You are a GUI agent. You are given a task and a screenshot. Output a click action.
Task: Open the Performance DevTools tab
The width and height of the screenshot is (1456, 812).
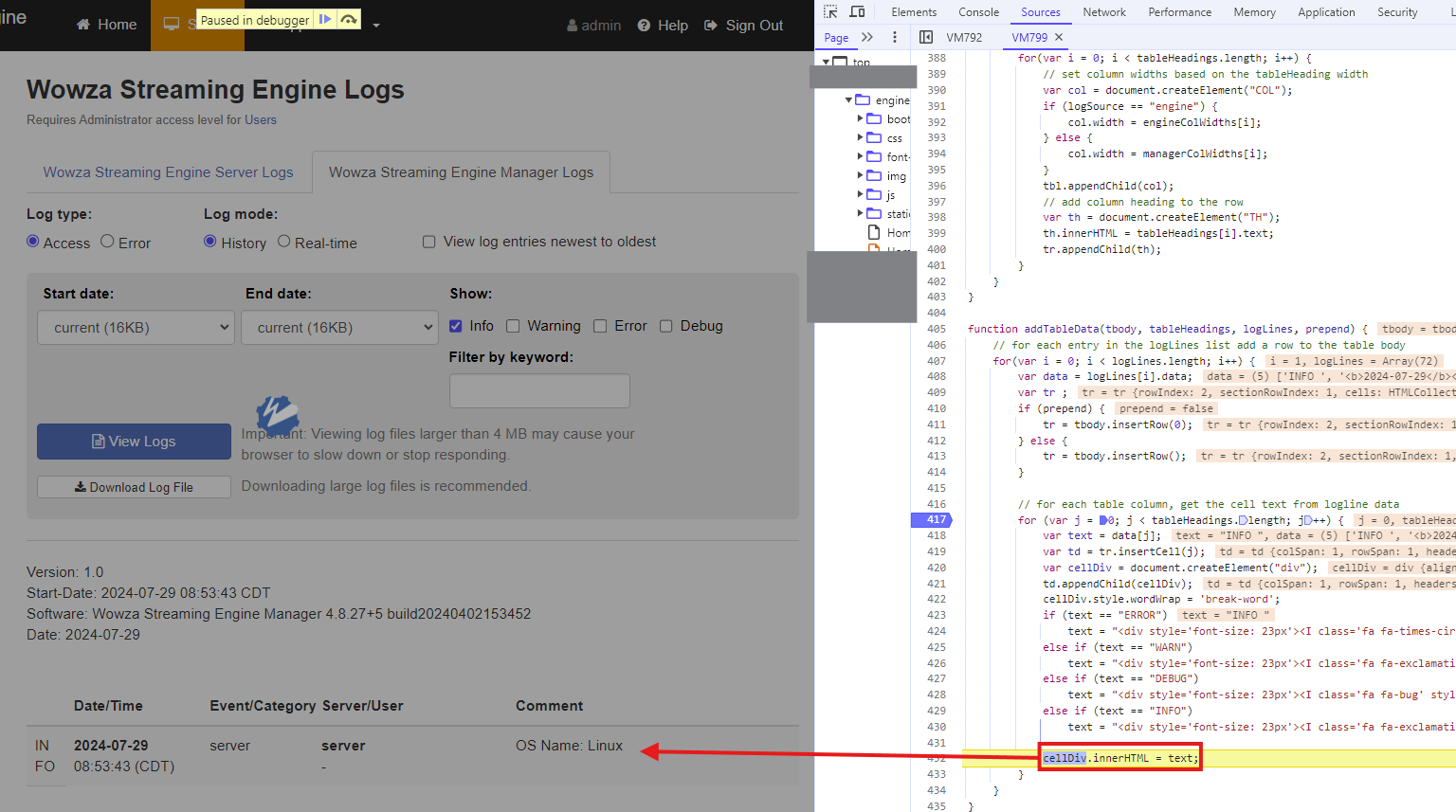tap(1180, 12)
